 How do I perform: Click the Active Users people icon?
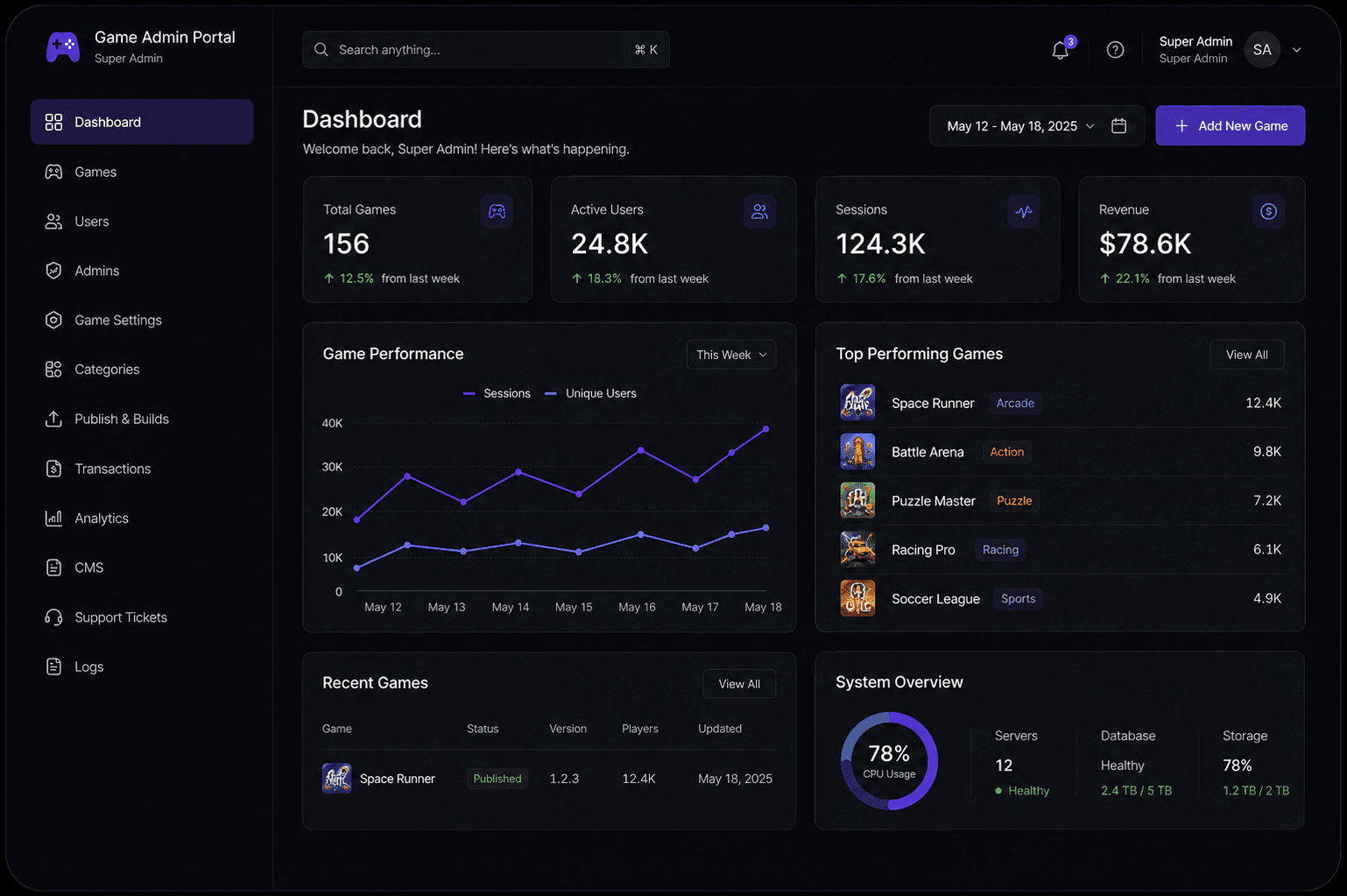click(759, 211)
